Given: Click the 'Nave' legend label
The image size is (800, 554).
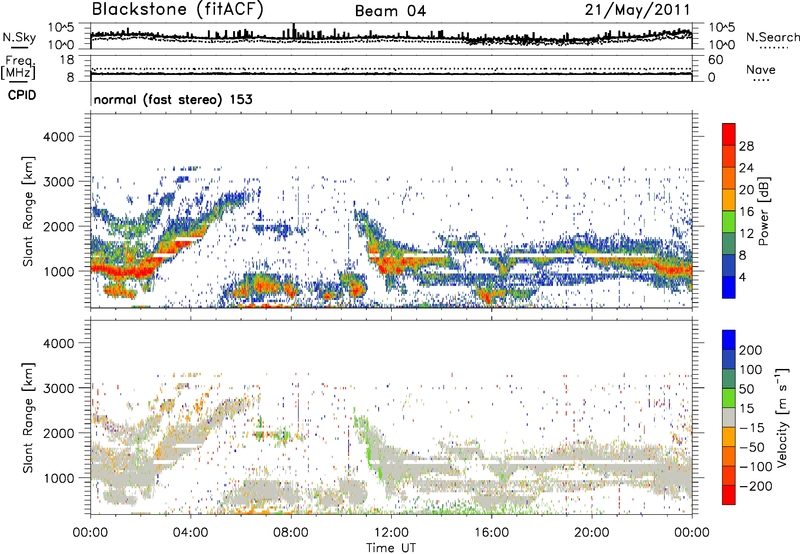Looking at the screenshot, I should click(x=761, y=70).
